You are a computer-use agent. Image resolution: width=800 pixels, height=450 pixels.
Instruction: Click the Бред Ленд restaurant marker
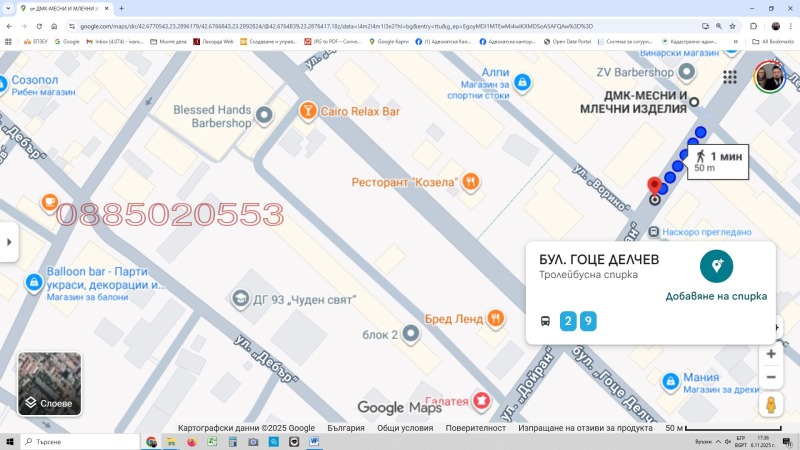(x=495, y=318)
